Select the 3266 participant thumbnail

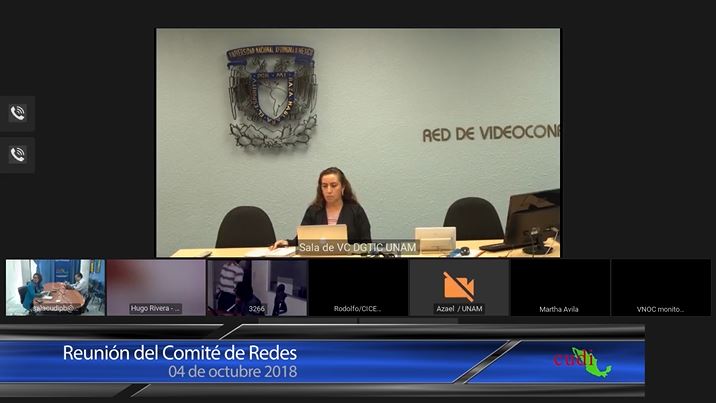tap(257, 288)
